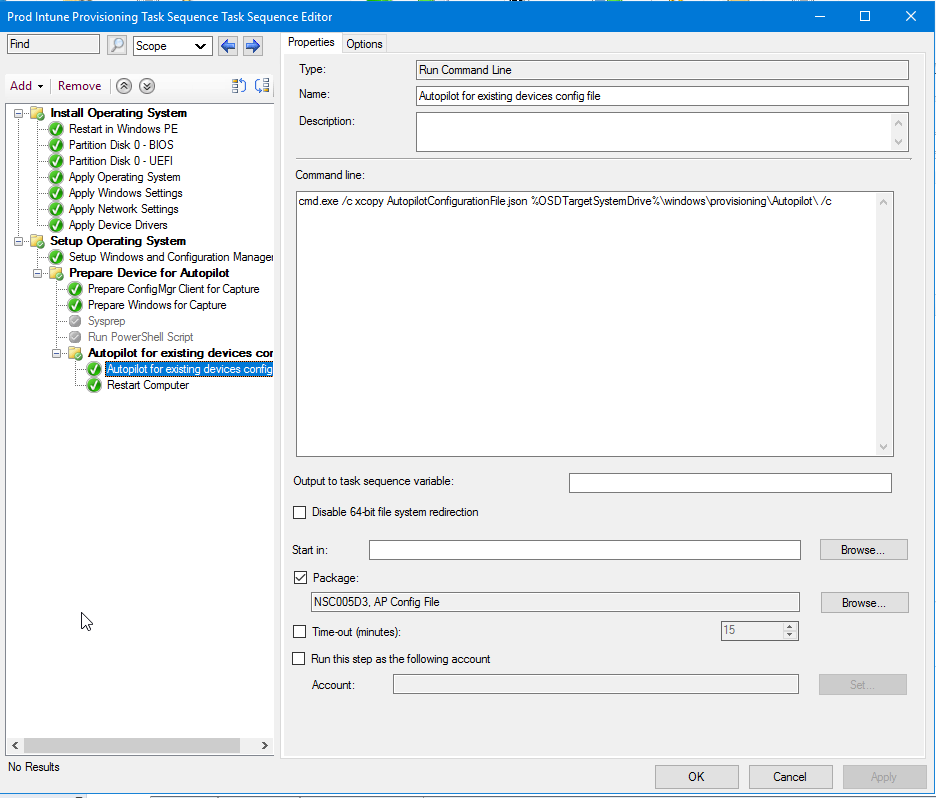
Task: Click the expand all groups icon
Action: point(239,86)
